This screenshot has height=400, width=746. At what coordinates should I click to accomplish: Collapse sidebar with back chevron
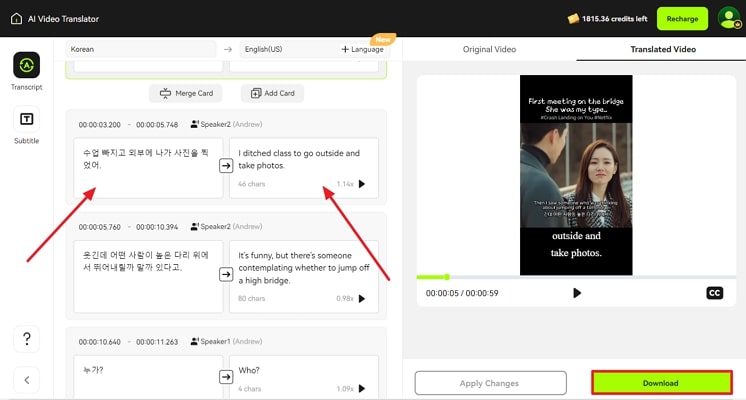pyautogui.click(x=27, y=380)
